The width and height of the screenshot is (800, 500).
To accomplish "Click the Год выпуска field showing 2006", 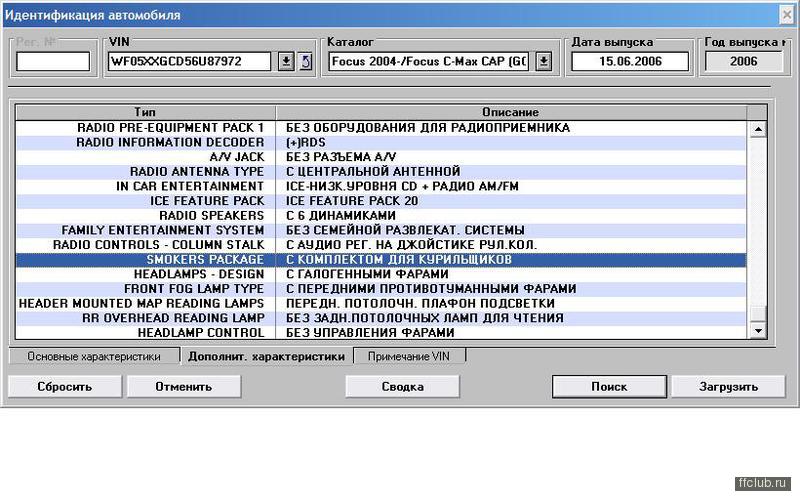I will click(743, 62).
